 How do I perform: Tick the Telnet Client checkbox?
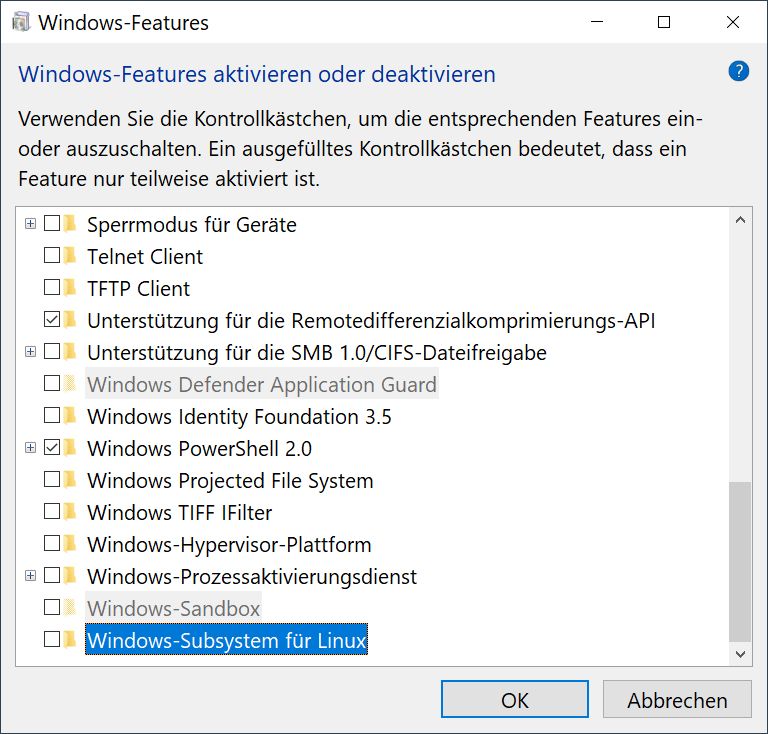52,255
